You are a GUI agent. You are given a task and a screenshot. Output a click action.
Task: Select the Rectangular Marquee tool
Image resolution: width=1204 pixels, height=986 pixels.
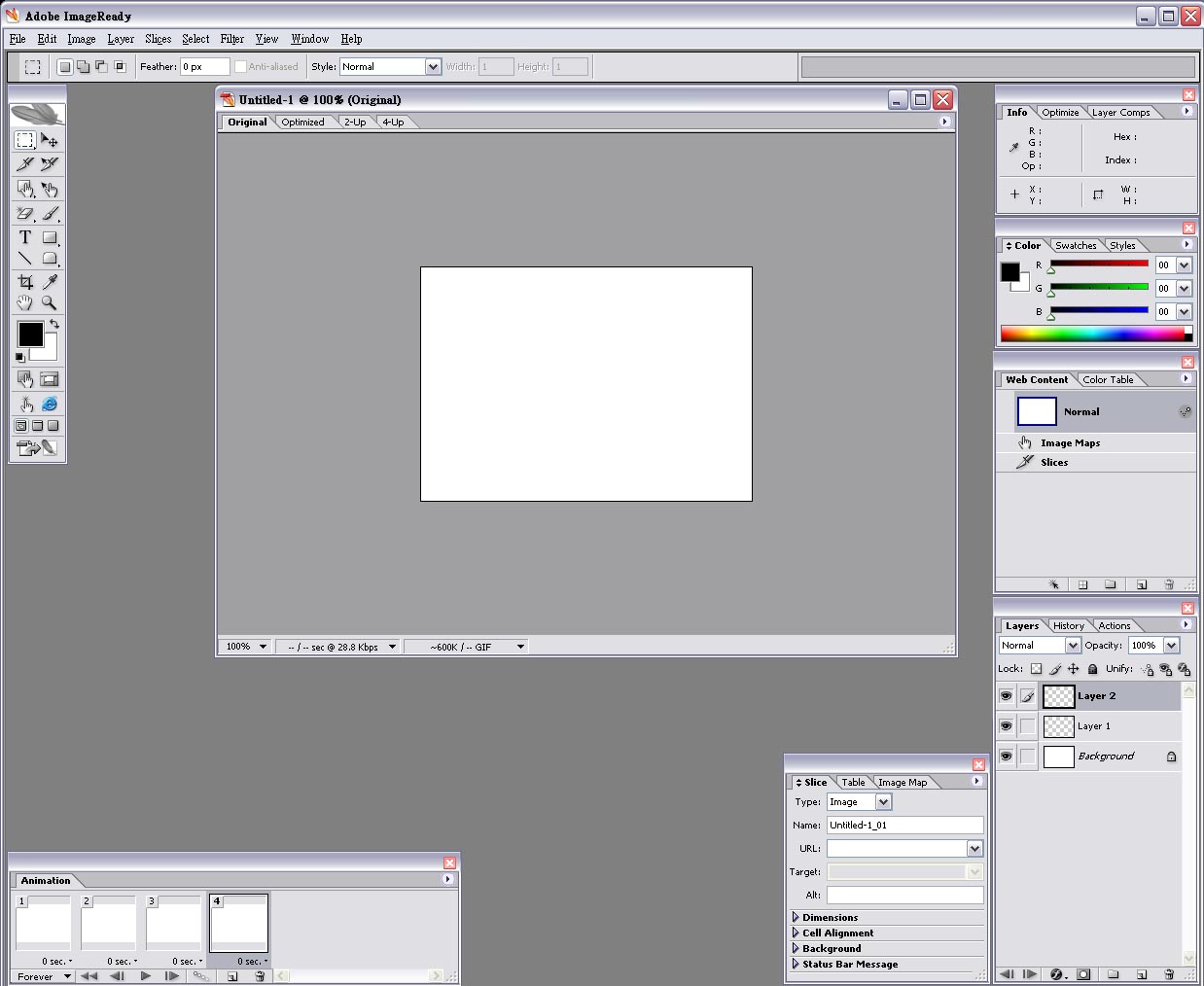[x=25, y=141]
